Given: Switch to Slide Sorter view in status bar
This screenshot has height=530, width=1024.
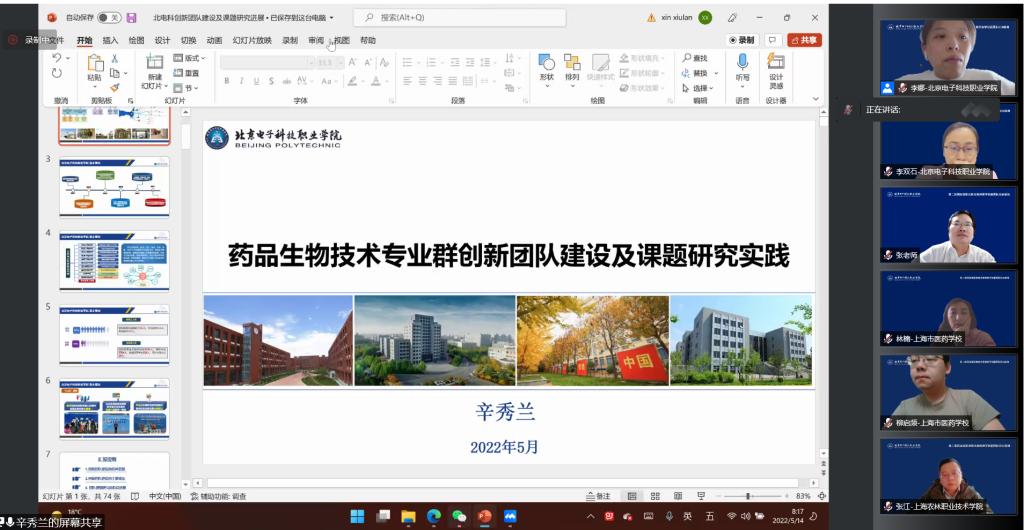Looking at the screenshot, I should (654, 496).
